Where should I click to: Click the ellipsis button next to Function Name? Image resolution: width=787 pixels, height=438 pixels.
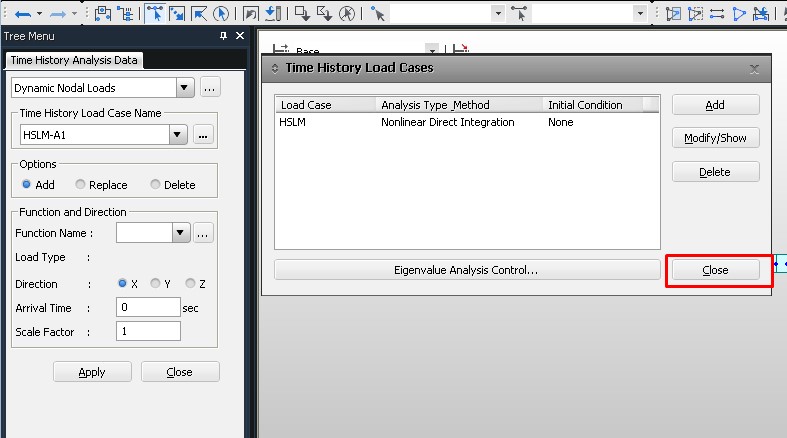coord(203,233)
